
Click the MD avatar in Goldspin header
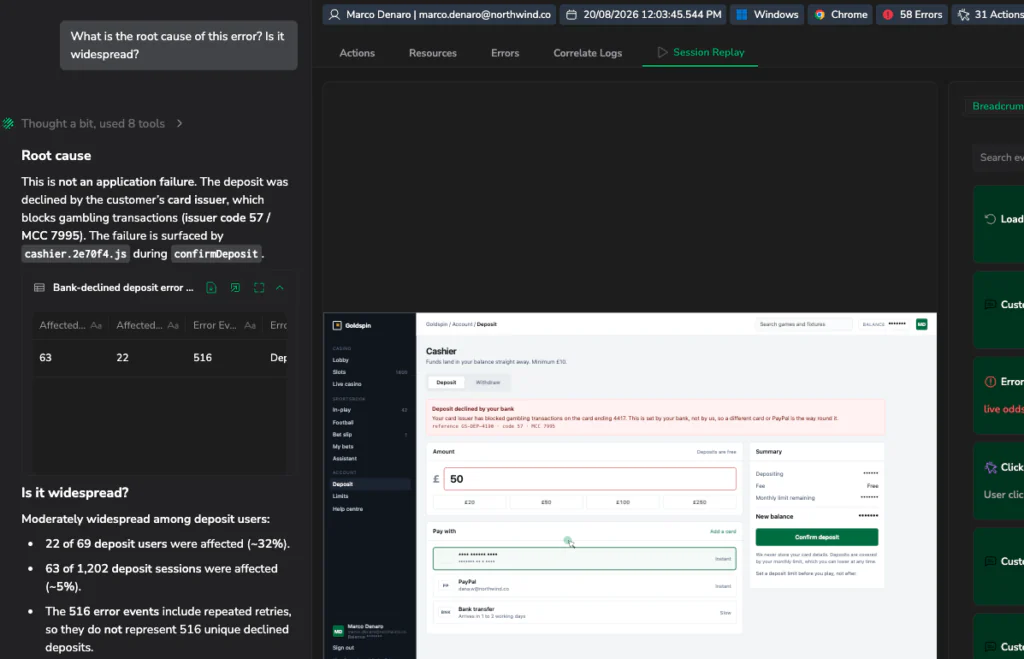[921, 324]
